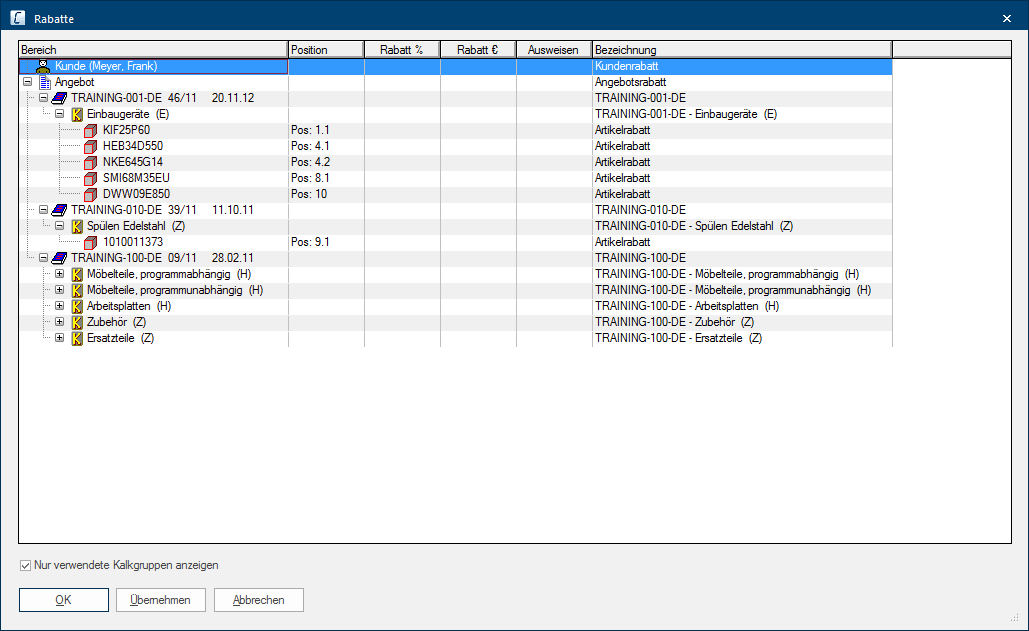Click the red article icon for SMI68M35EU
The image size is (1029, 631).
[x=91, y=178]
